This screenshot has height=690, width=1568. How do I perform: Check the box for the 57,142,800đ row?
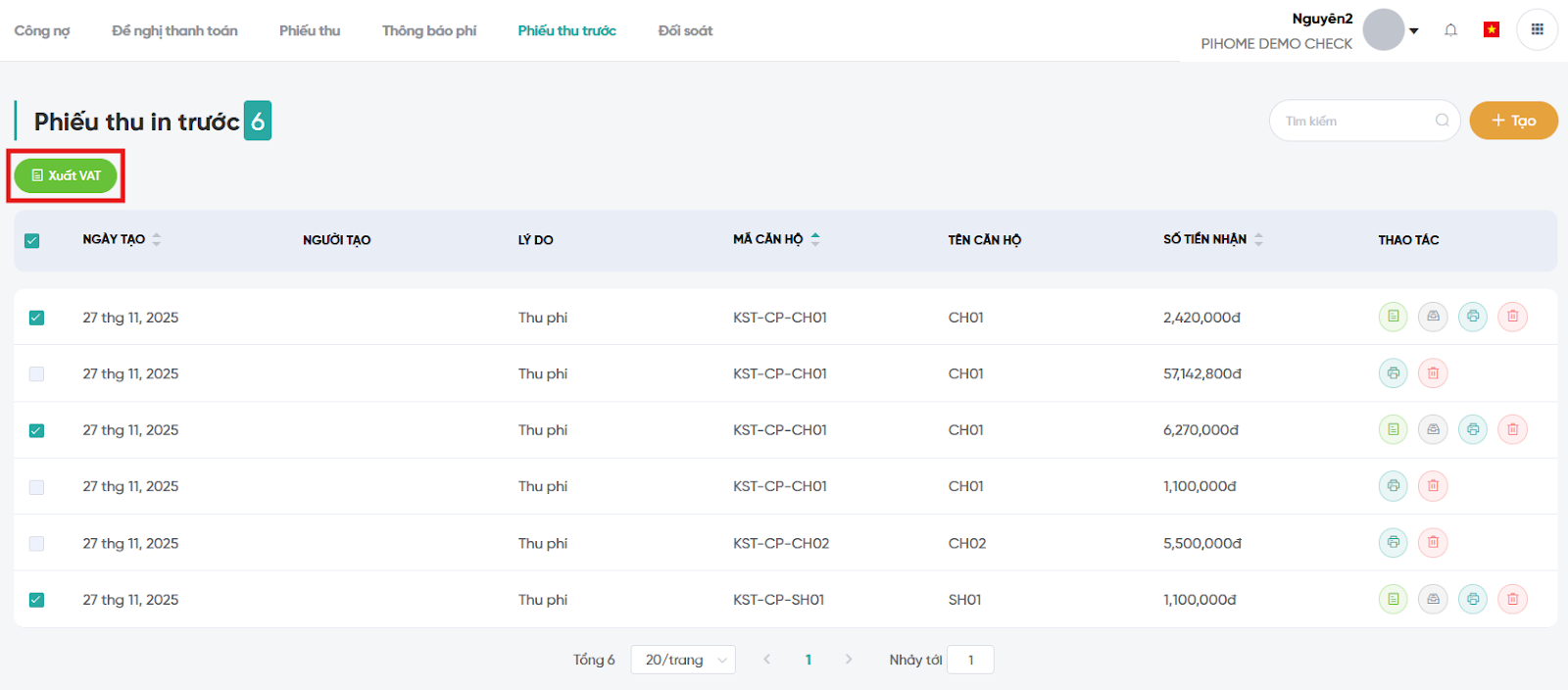click(36, 373)
